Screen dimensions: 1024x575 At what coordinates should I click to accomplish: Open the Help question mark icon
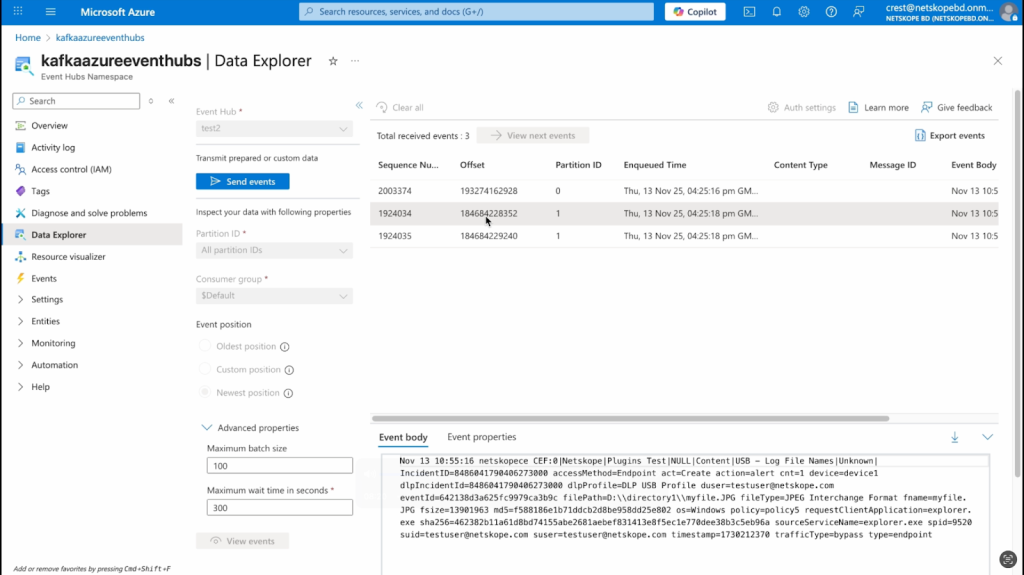831,12
